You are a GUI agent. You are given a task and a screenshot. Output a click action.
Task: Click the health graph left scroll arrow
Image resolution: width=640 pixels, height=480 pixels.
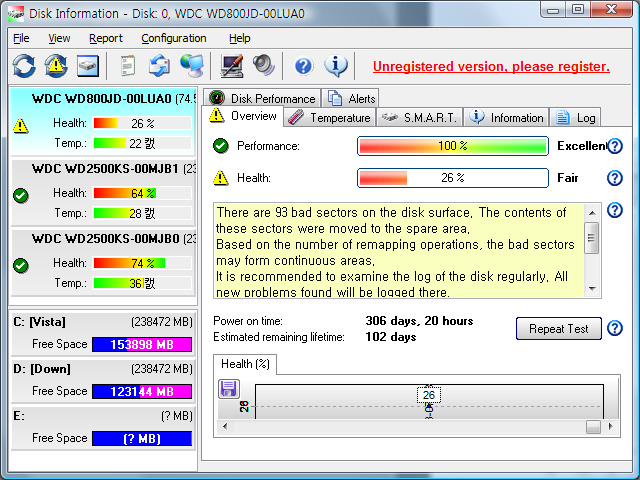(225, 427)
